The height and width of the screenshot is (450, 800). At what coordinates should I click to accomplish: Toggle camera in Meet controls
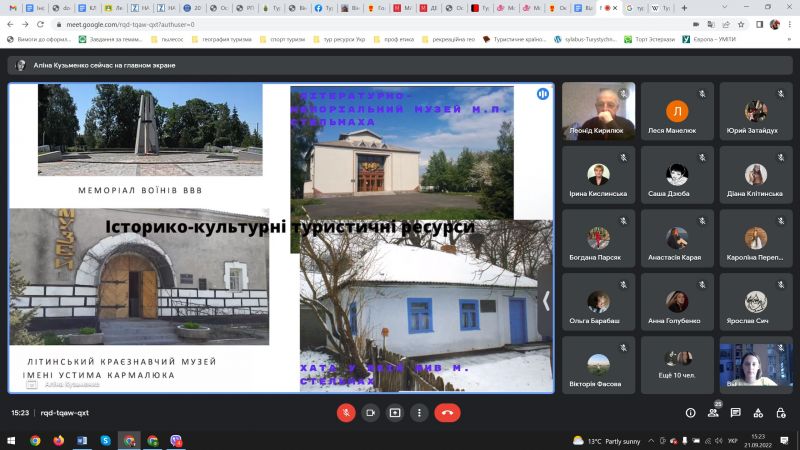[370, 413]
